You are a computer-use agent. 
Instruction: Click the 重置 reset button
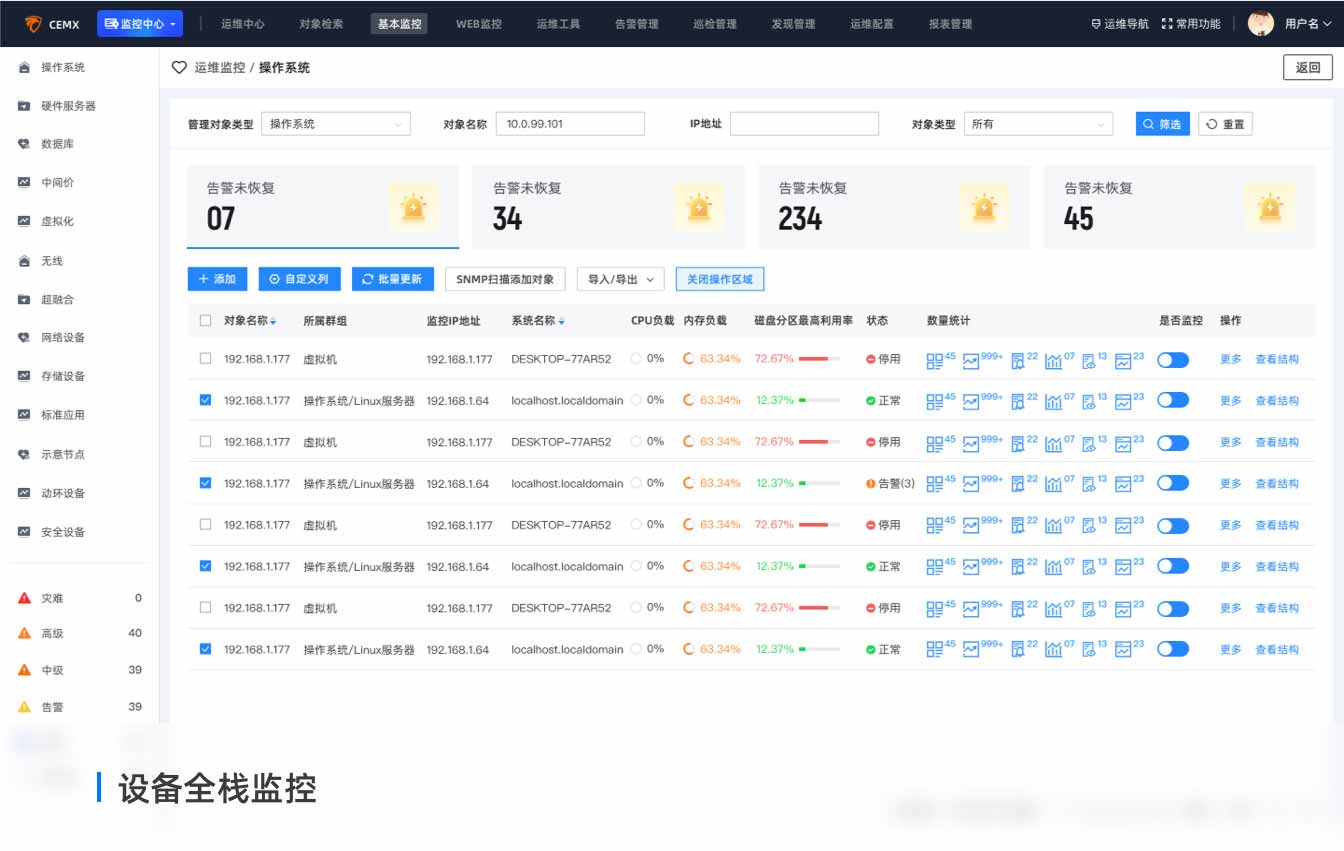(1225, 124)
